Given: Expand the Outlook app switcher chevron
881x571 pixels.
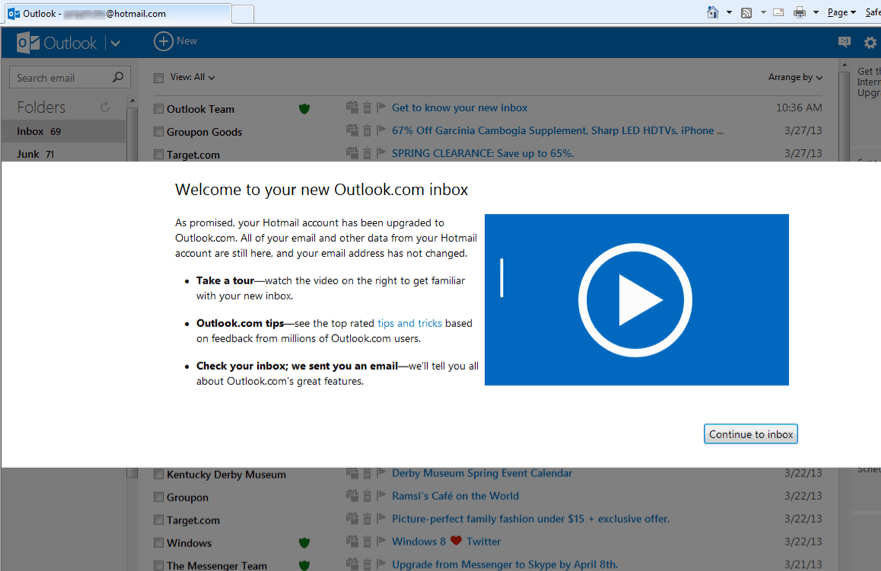Looking at the screenshot, I should [x=115, y=43].
